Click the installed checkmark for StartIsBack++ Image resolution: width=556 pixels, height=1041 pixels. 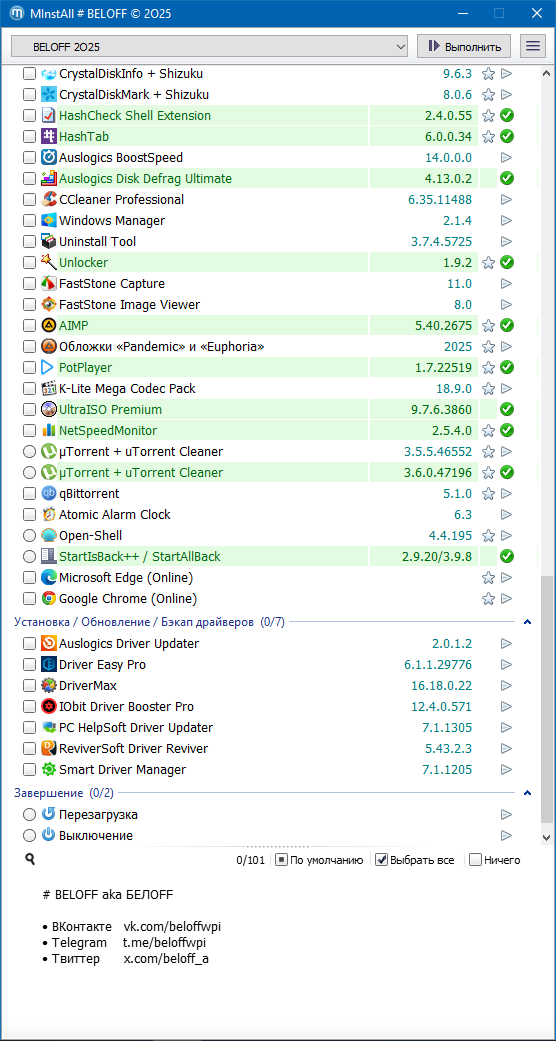508,556
